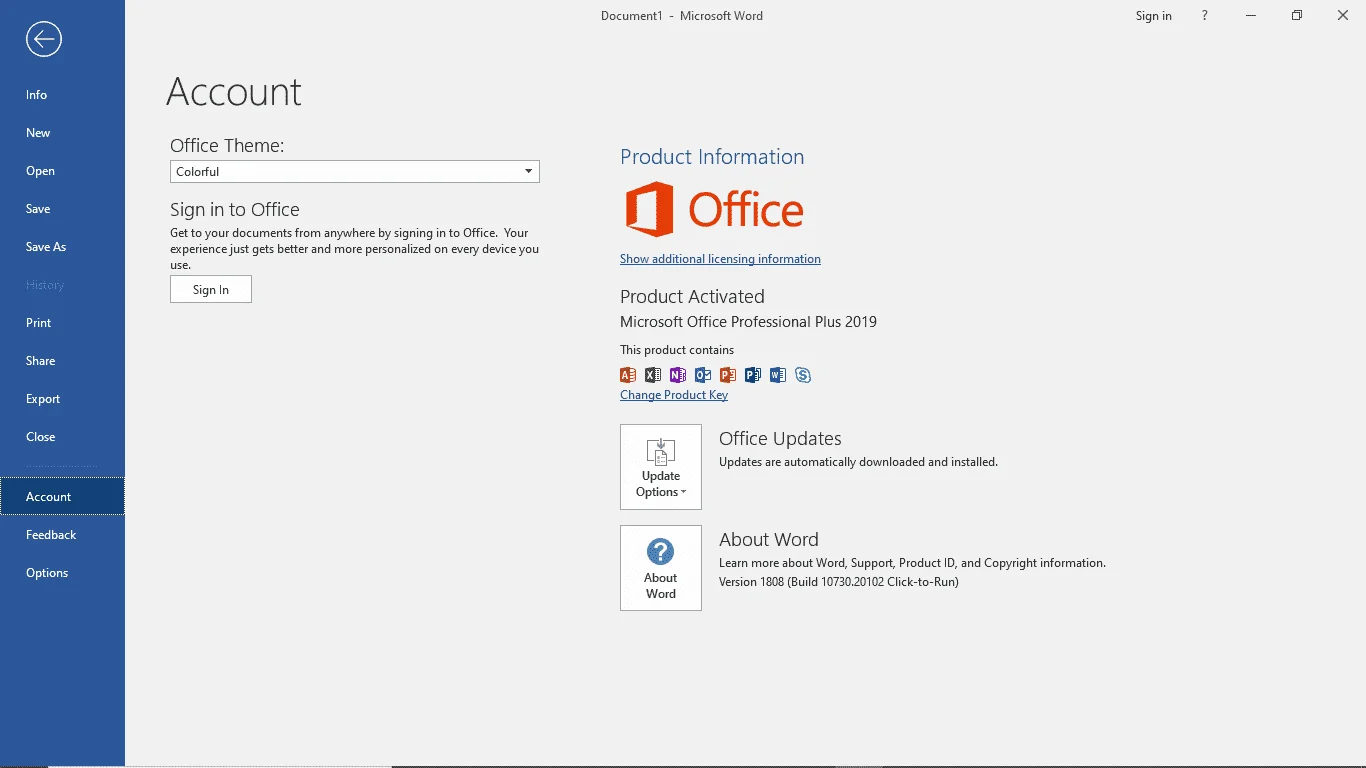1366x768 pixels.
Task: Click Sign in at the title bar
Action: tap(1153, 16)
